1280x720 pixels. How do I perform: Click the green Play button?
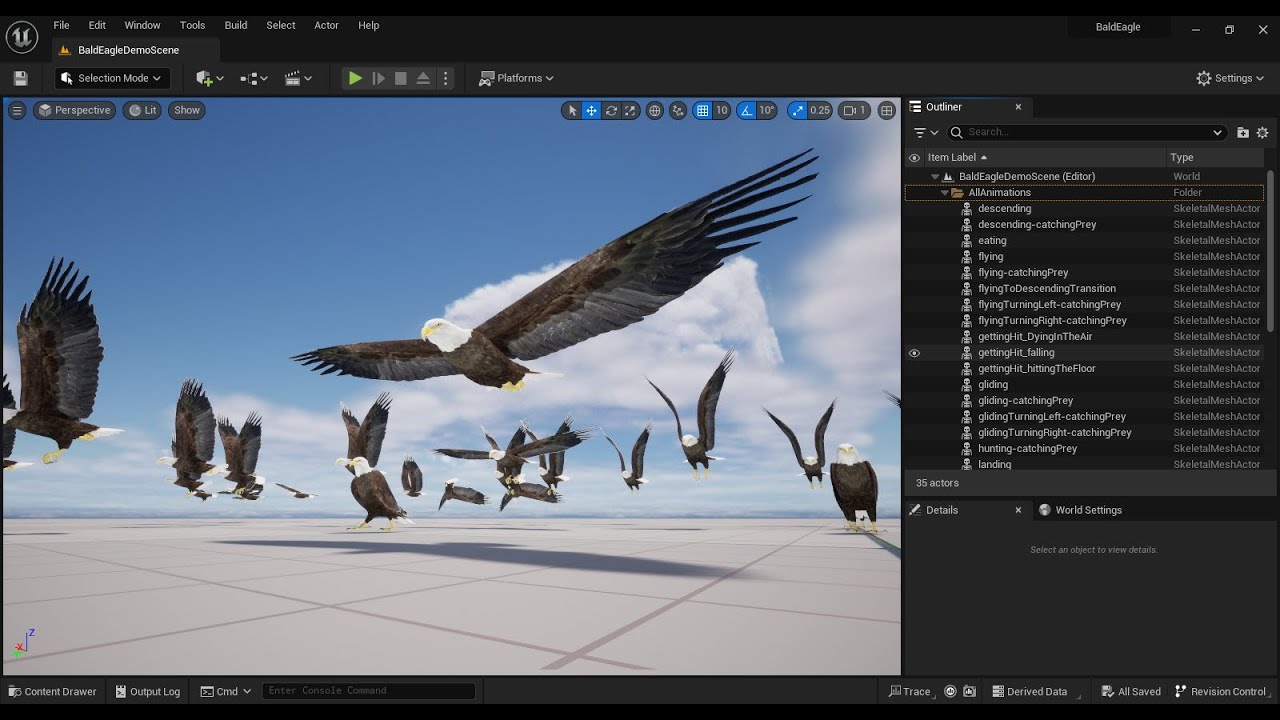[355, 78]
